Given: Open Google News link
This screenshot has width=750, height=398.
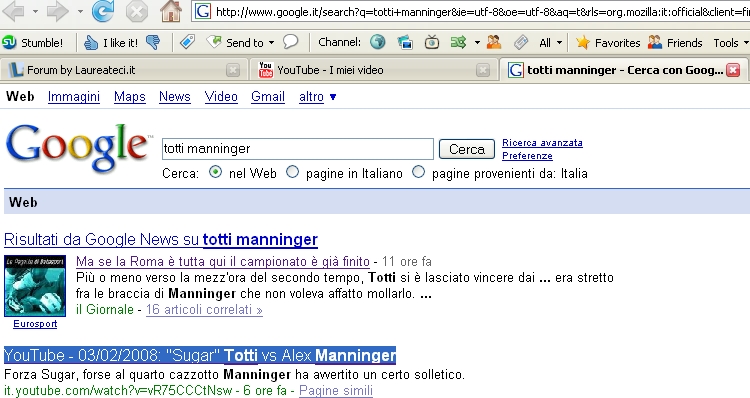Looking at the screenshot, I should [x=175, y=97].
